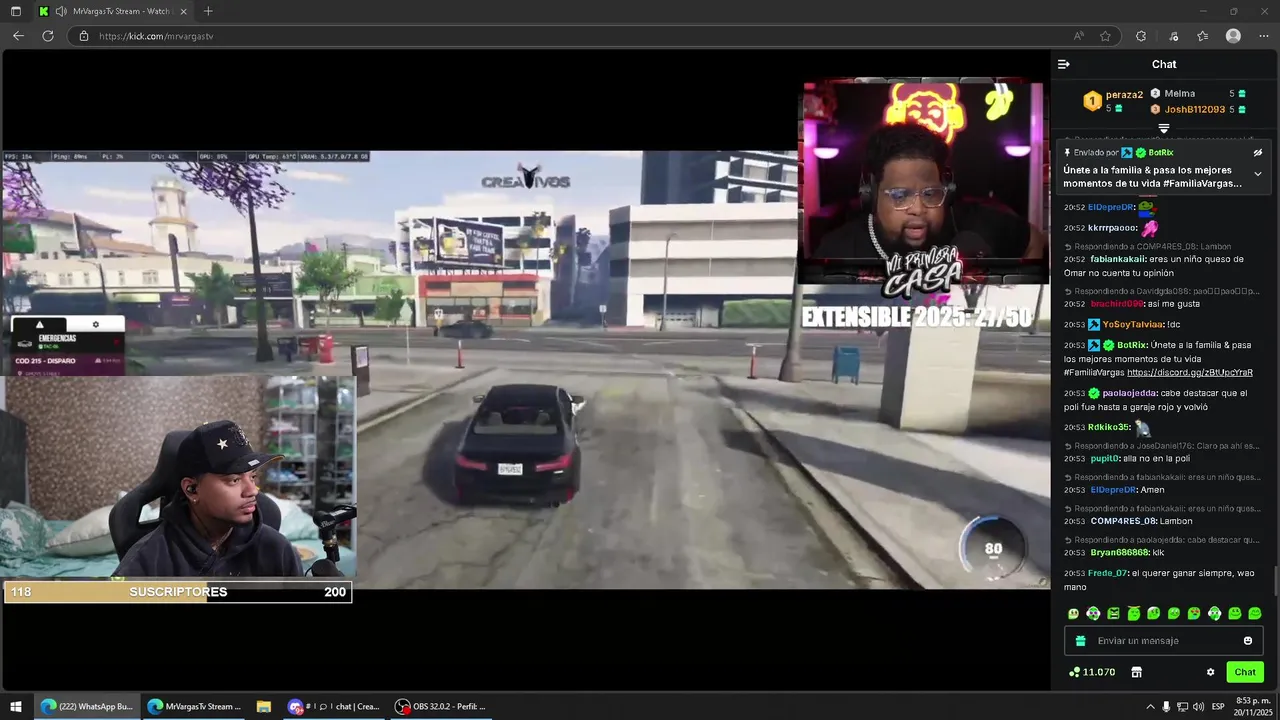Click the ninth smiling quick emote
The height and width of the screenshot is (720, 1280).
coord(1235,613)
